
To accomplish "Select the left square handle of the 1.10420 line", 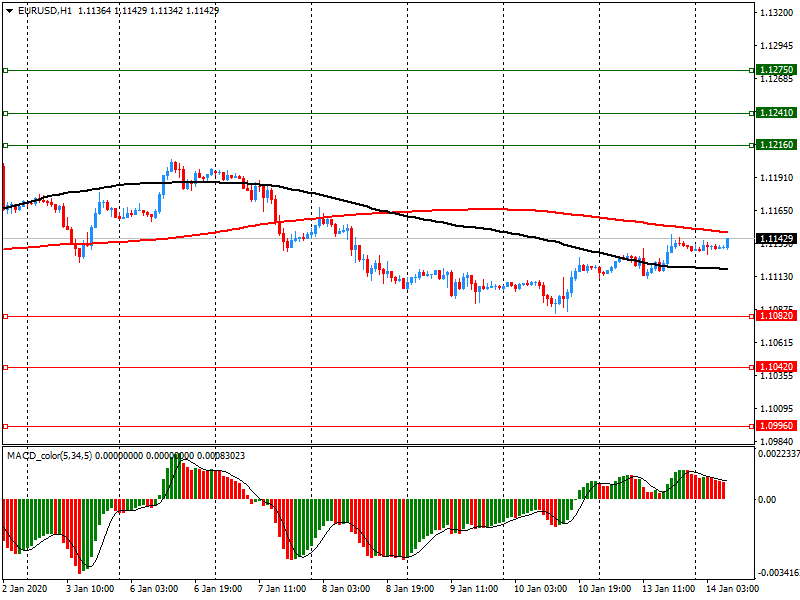I will pos(5,367).
